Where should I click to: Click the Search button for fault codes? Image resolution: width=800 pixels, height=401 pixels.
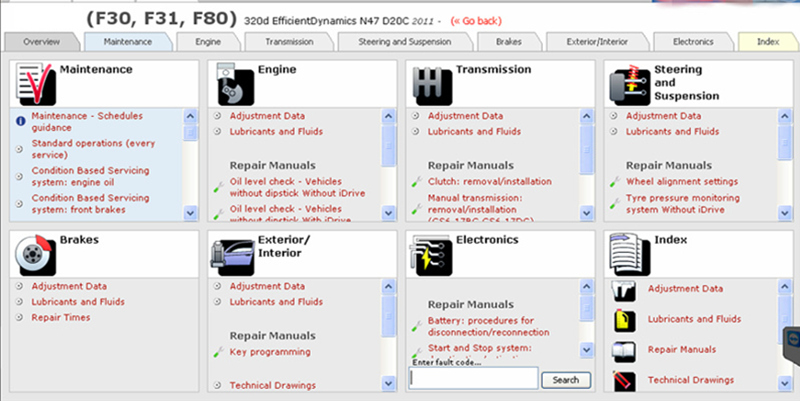[x=566, y=380]
